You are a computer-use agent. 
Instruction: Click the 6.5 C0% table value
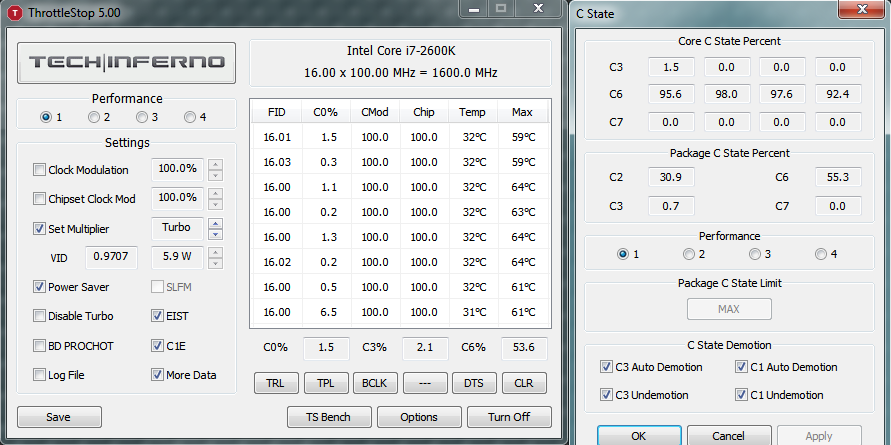pos(326,312)
